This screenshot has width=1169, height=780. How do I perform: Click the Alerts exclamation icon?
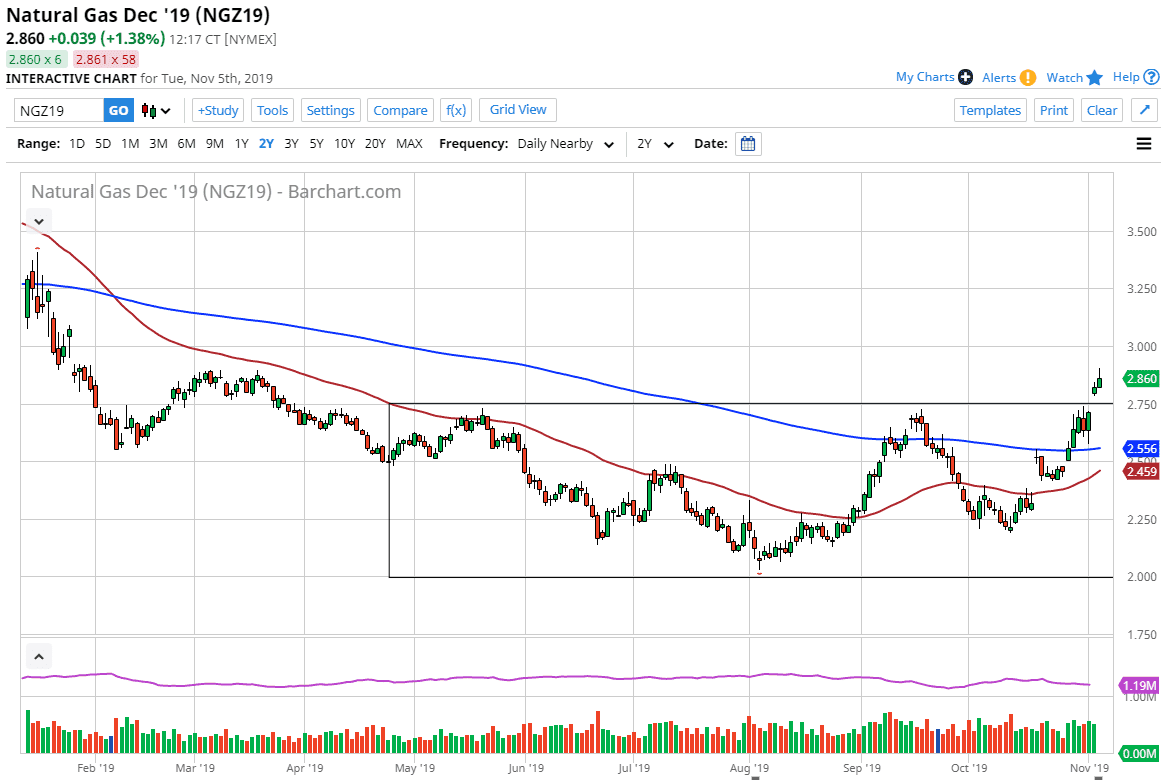[x=1028, y=77]
